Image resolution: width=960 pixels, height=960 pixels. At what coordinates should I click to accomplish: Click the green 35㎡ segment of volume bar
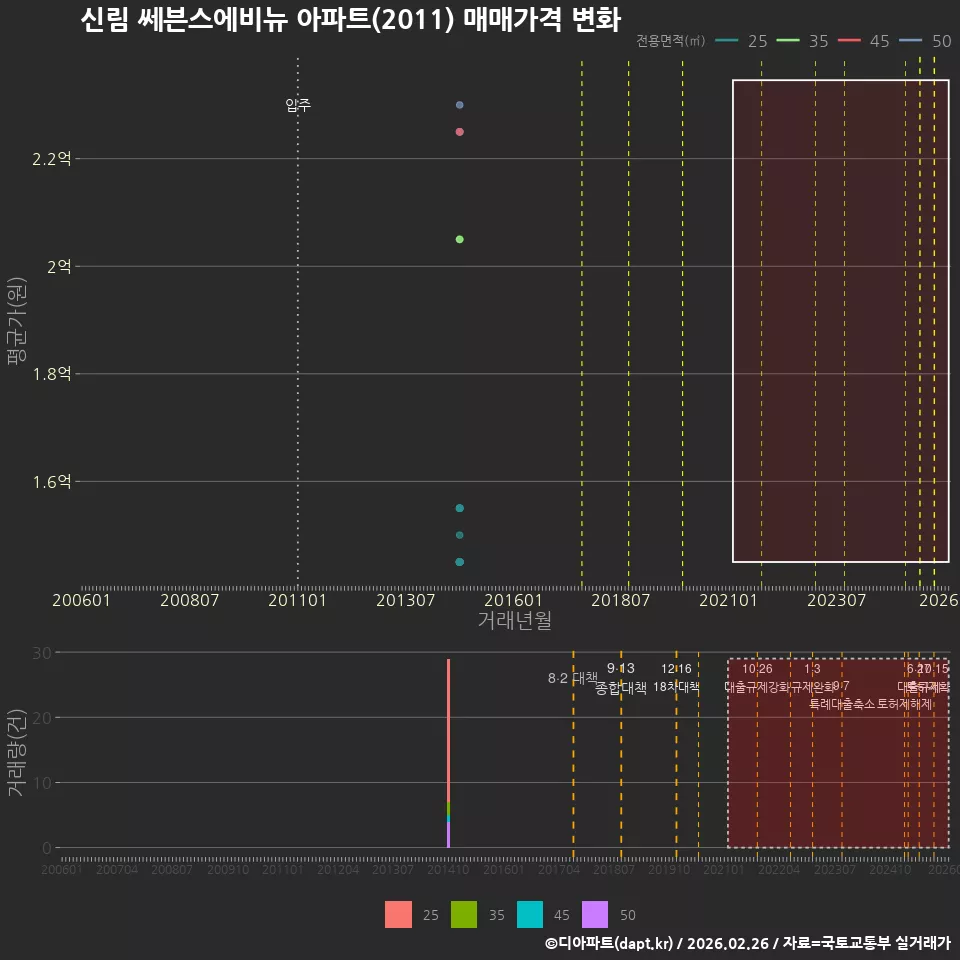(449, 808)
